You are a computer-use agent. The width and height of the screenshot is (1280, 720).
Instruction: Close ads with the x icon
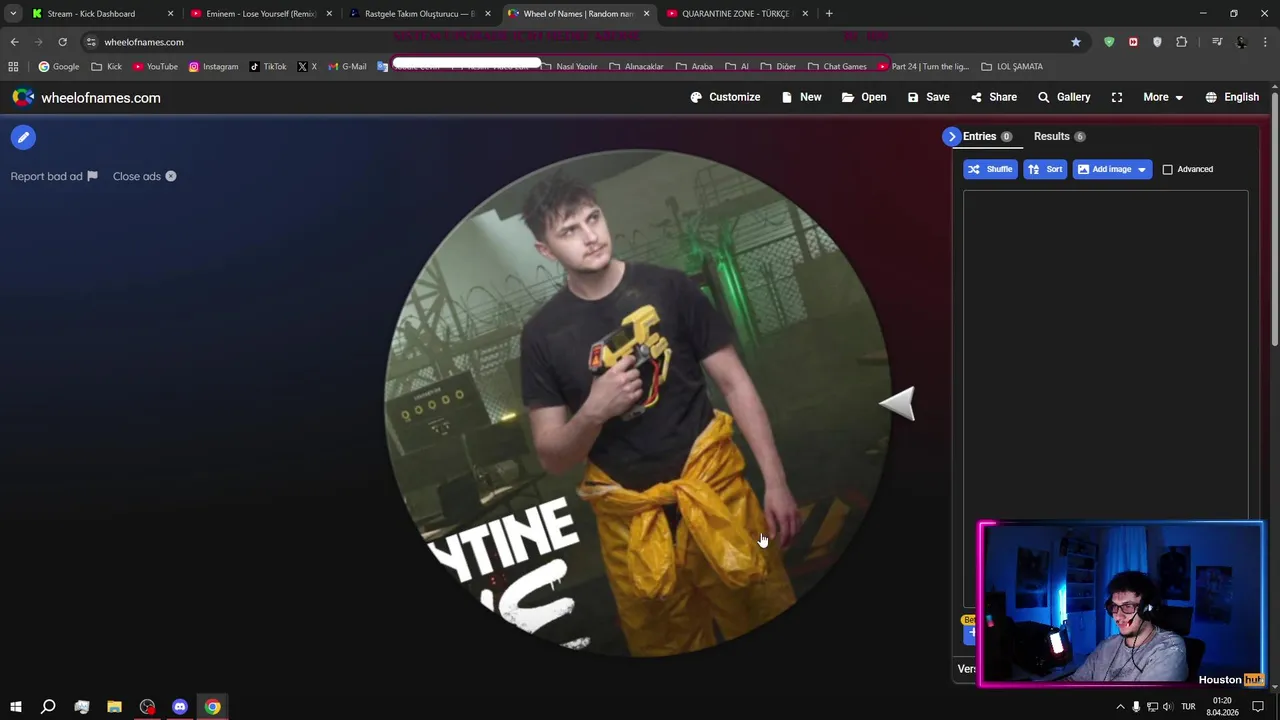(x=145, y=176)
